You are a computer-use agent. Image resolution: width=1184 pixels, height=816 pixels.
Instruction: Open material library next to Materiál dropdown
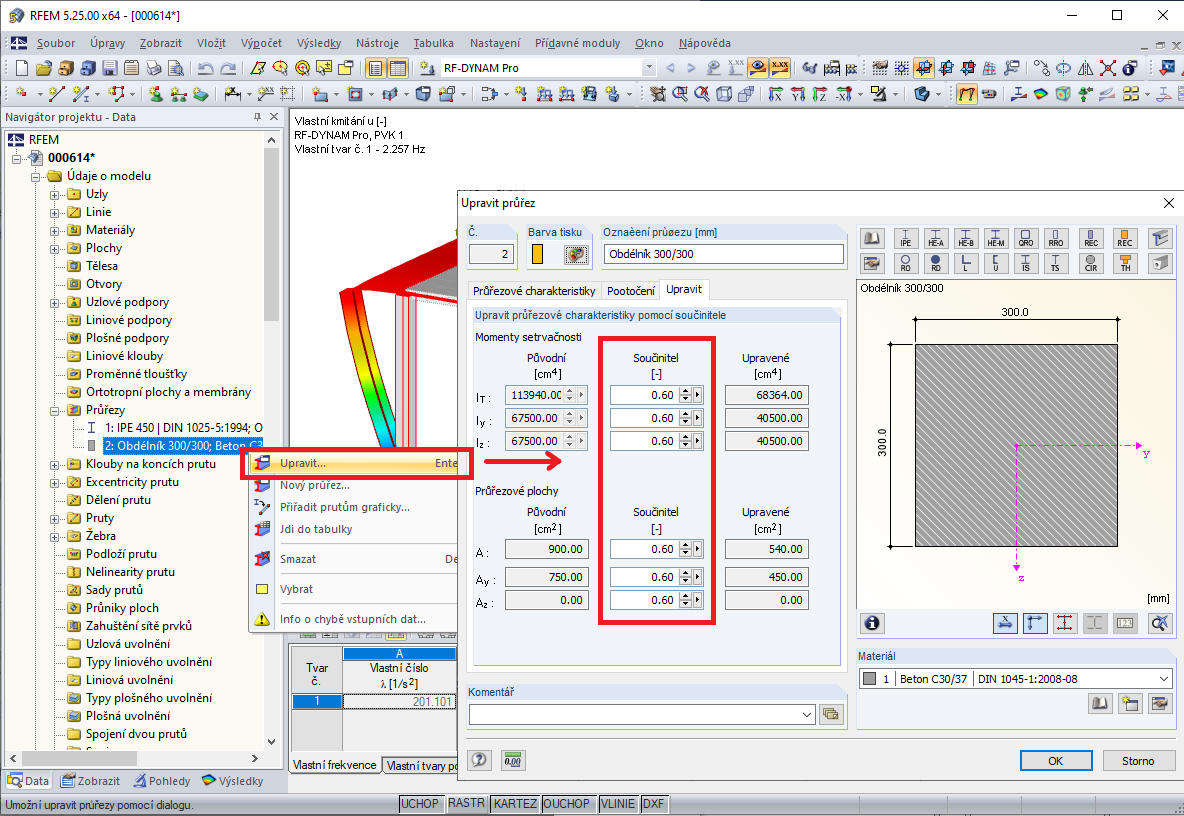point(1100,704)
